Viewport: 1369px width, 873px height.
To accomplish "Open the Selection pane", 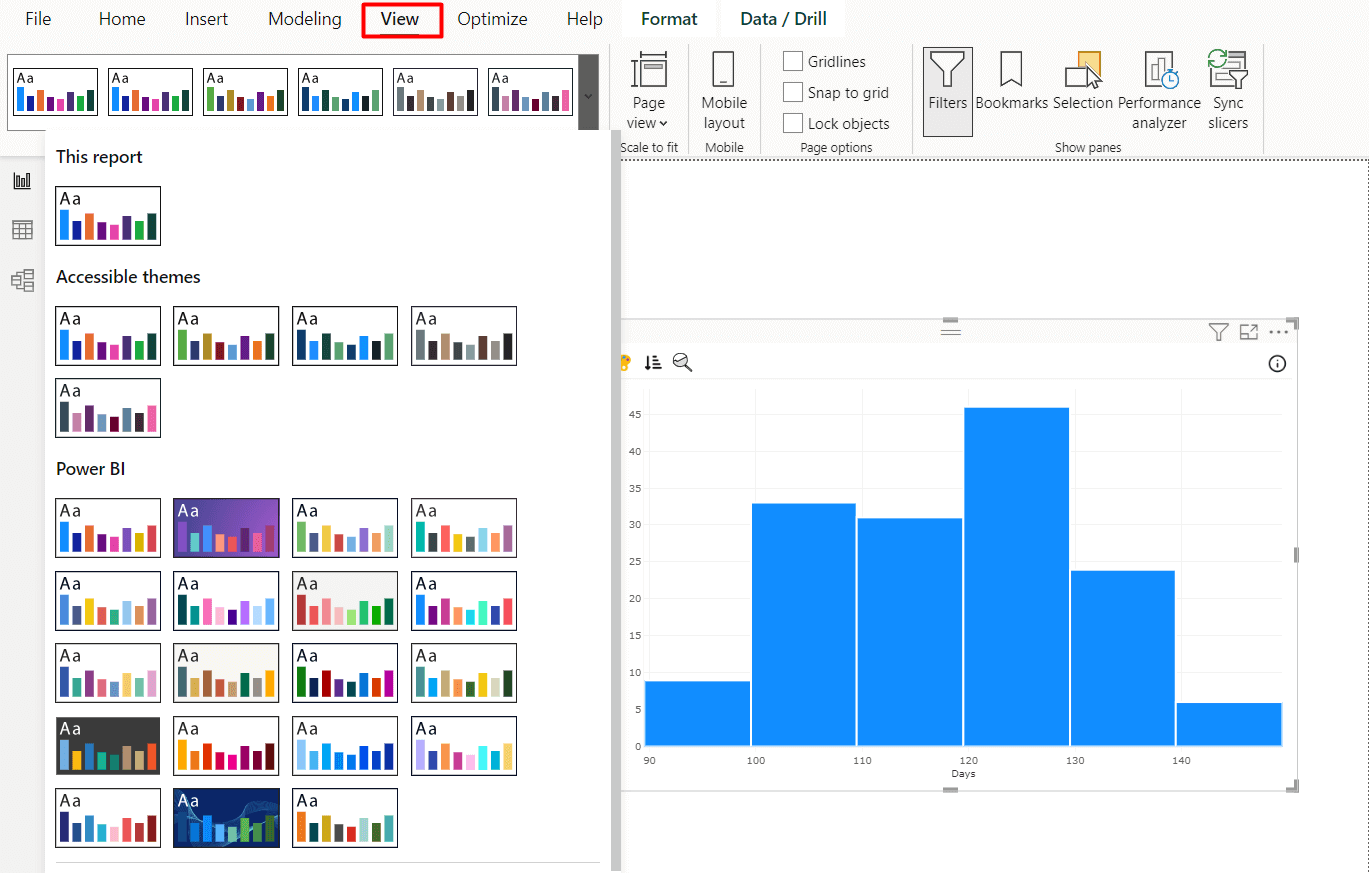I will (1083, 90).
